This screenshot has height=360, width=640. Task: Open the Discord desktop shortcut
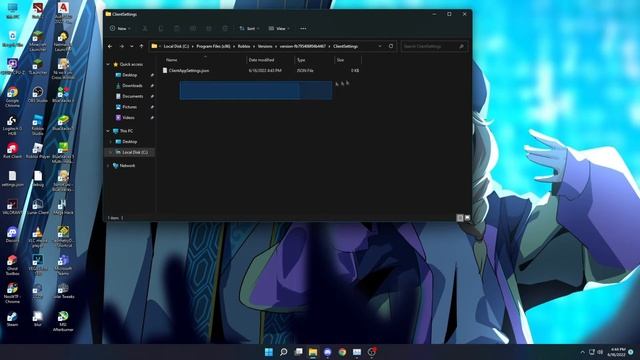(x=12, y=235)
